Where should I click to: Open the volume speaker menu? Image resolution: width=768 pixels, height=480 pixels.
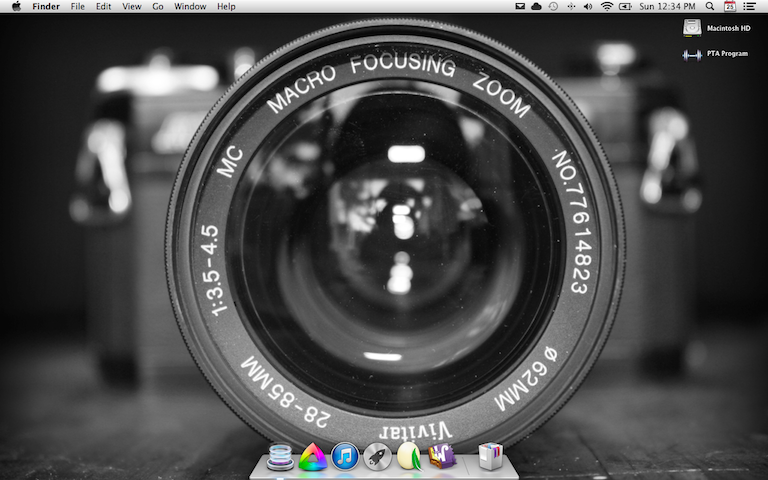[x=588, y=6]
